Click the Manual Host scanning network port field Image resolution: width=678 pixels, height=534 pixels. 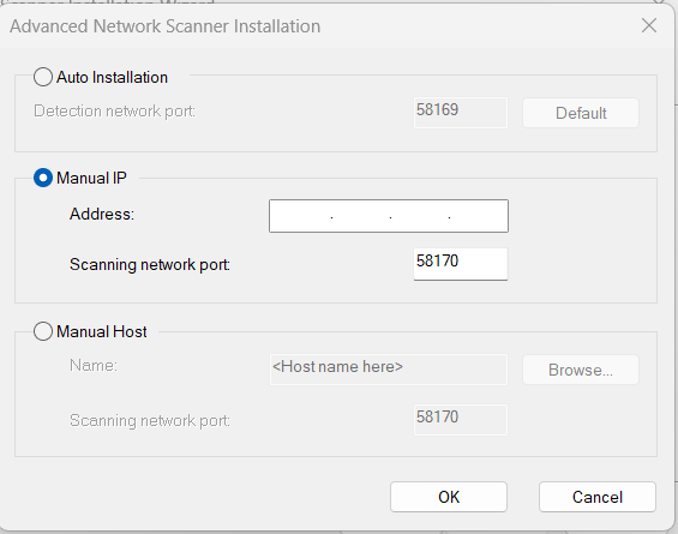click(460, 419)
